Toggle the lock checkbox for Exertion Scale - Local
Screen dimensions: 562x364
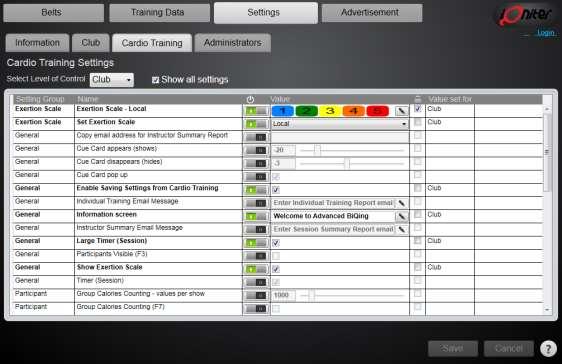point(418,109)
